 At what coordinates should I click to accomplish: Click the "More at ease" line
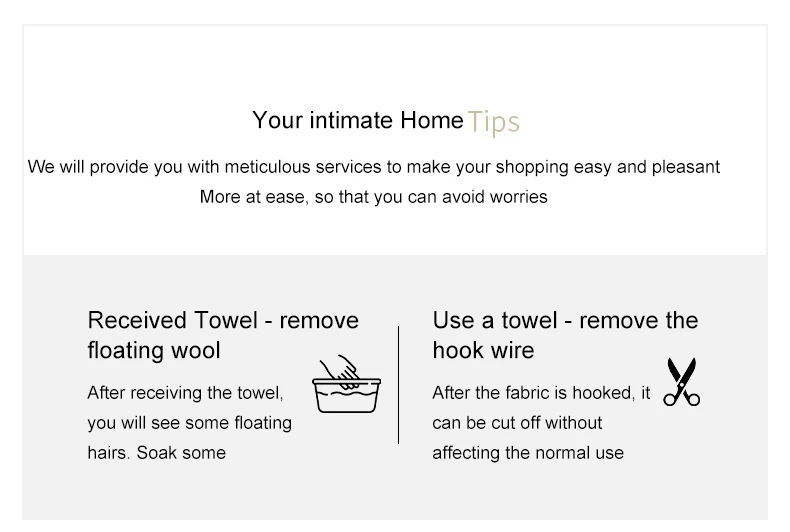click(x=373, y=197)
